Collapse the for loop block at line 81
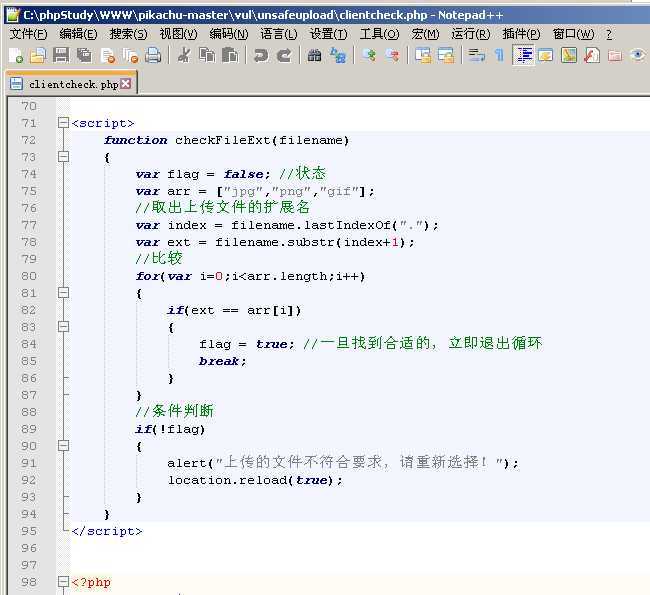Image resolution: width=650 pixels, height=595 pixels. (x=63, y=293)
